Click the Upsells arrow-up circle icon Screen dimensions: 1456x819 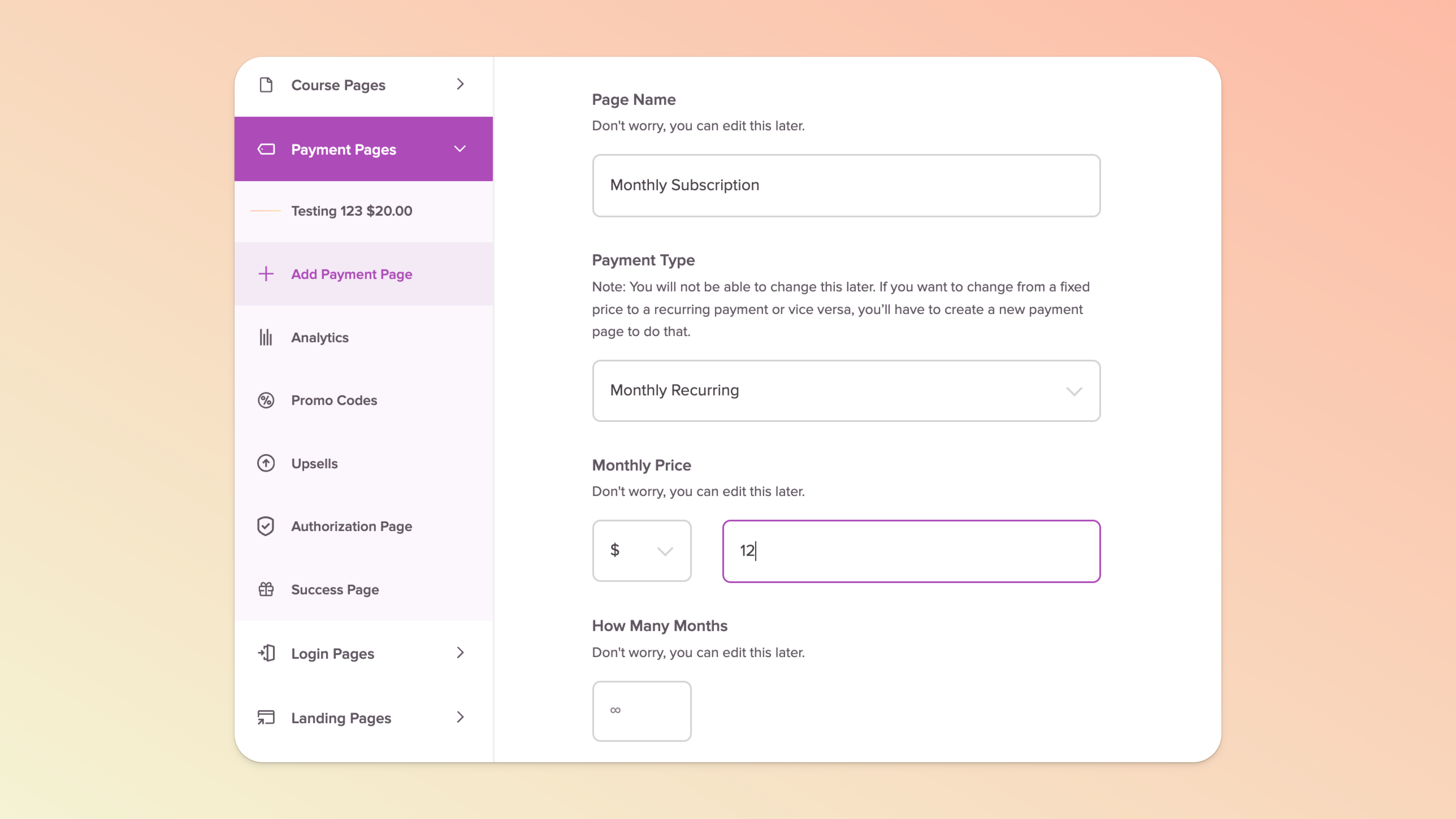[x=266, y=463]
